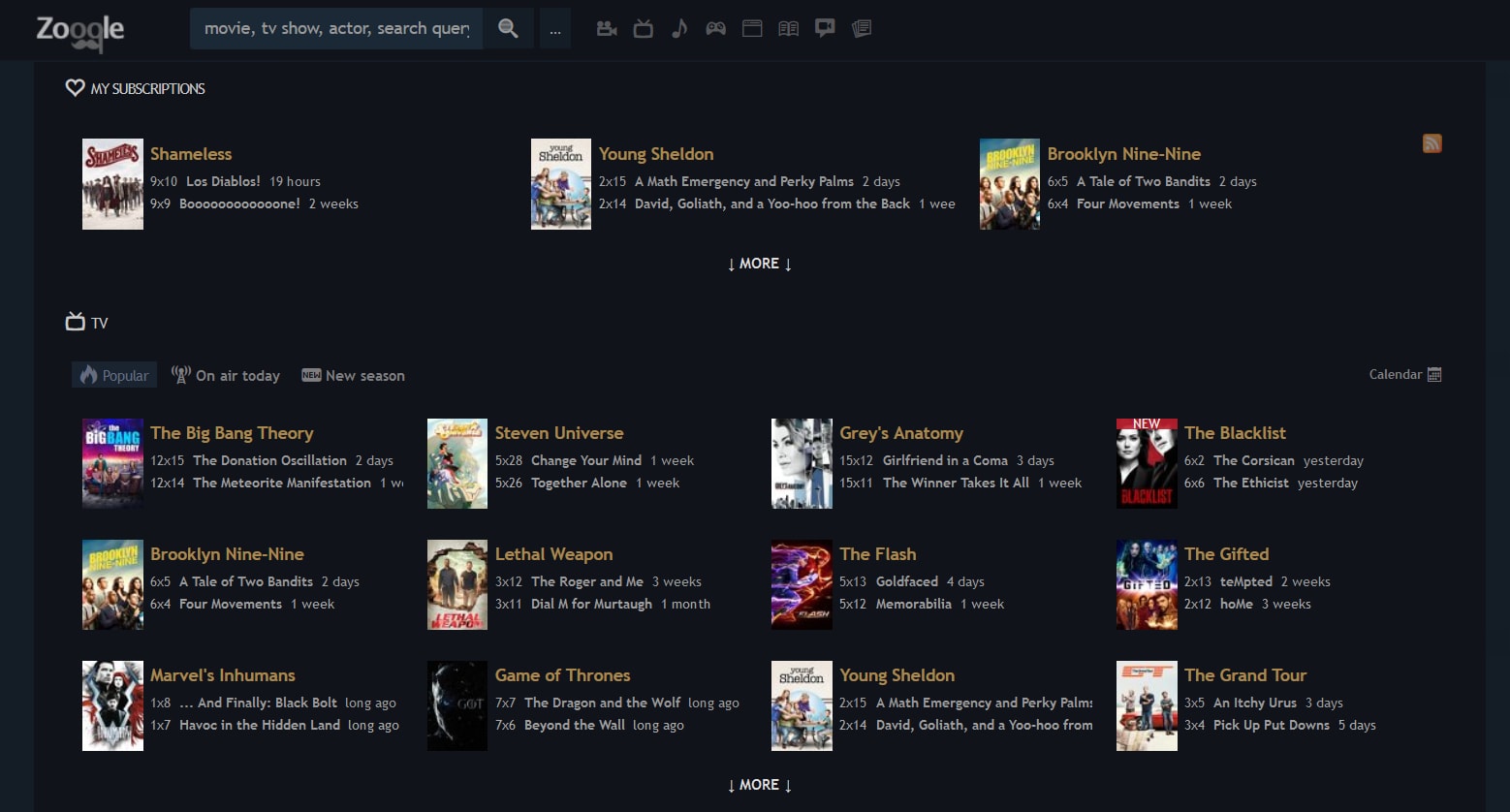Open the Steven Universe poster
The height and width of the screenshot is (812, 1510).
point(457,463)
